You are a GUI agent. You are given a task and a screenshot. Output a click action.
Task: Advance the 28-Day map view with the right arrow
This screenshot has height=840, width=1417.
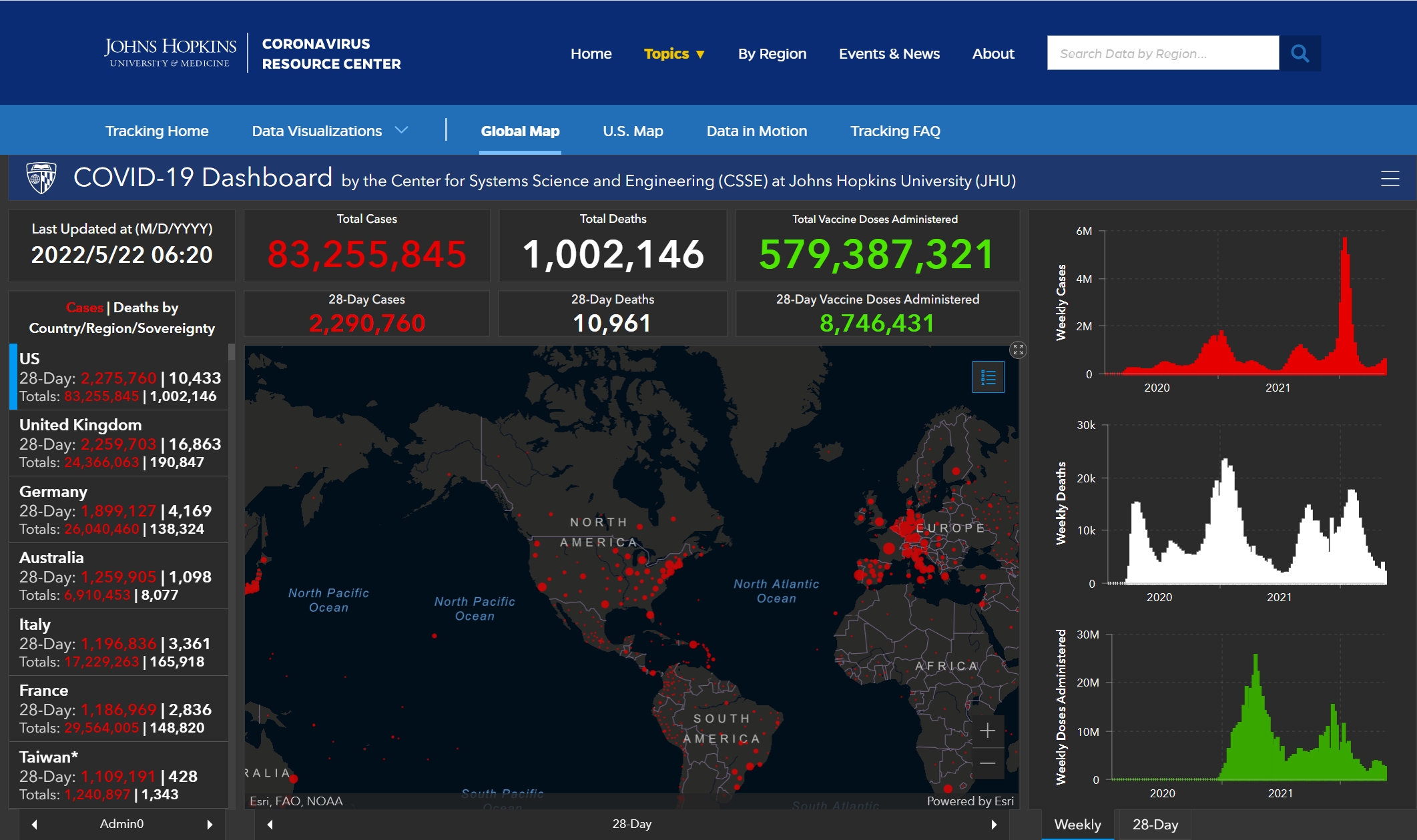pyautogui.click(x=994, y=825)
